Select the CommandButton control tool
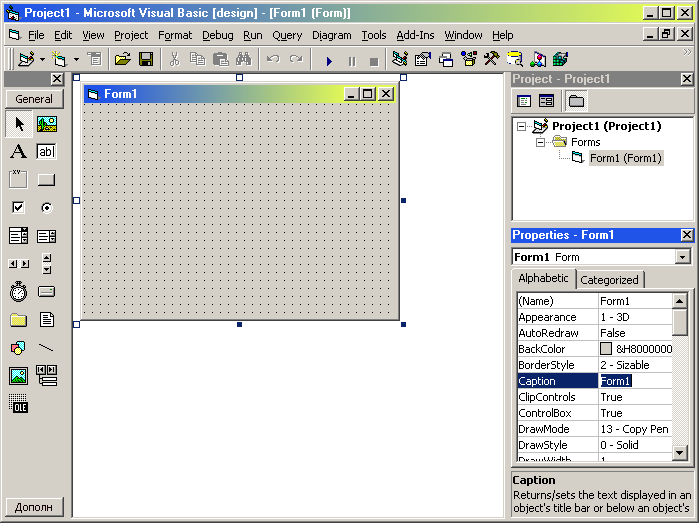699x523 pixels. pos(47,180)
